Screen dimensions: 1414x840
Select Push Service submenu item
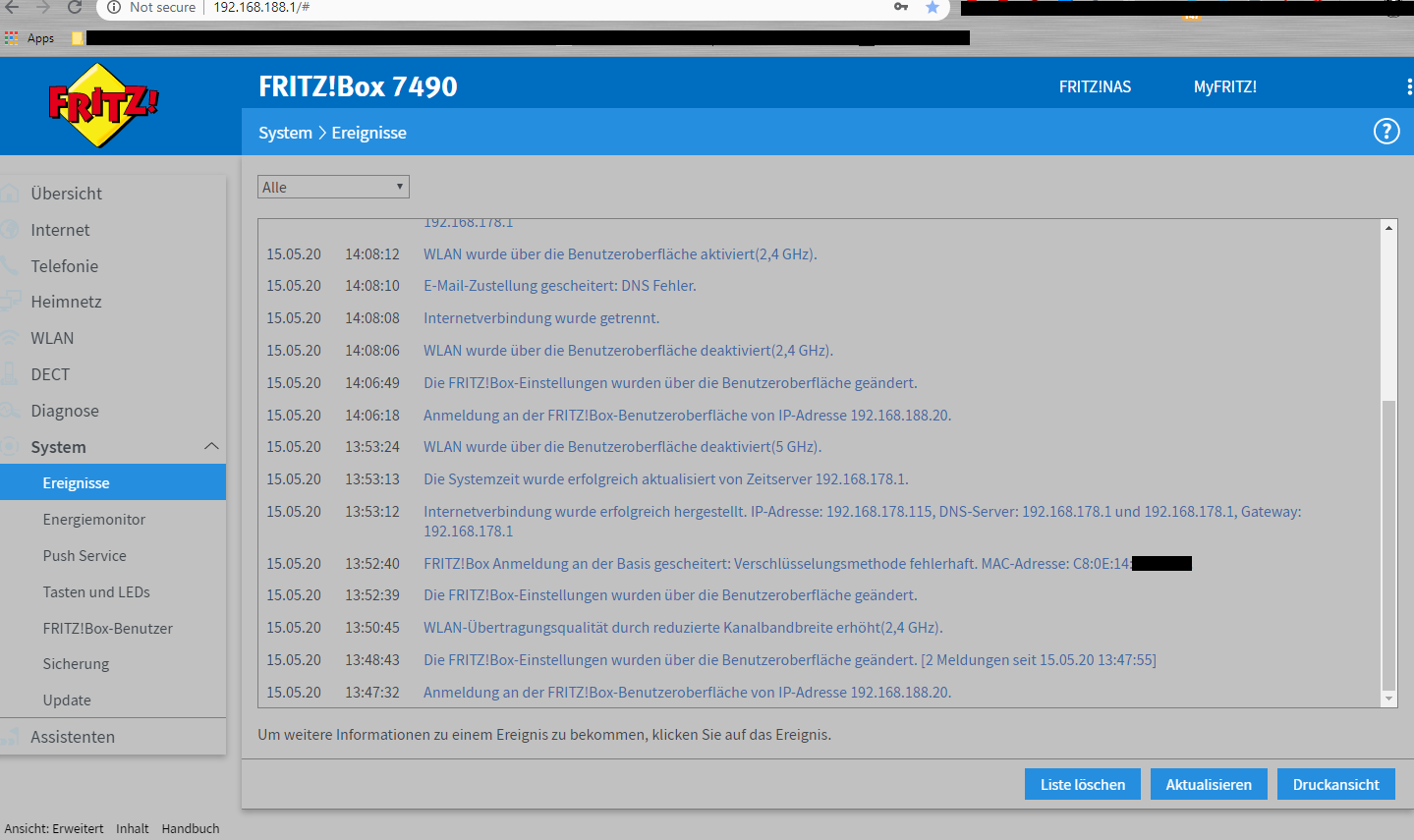(85, 555)
